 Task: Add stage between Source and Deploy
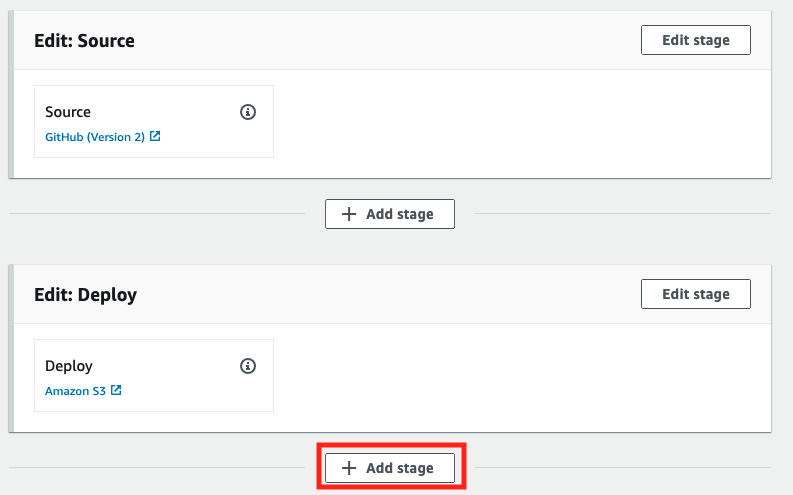[x=390, y=214]
